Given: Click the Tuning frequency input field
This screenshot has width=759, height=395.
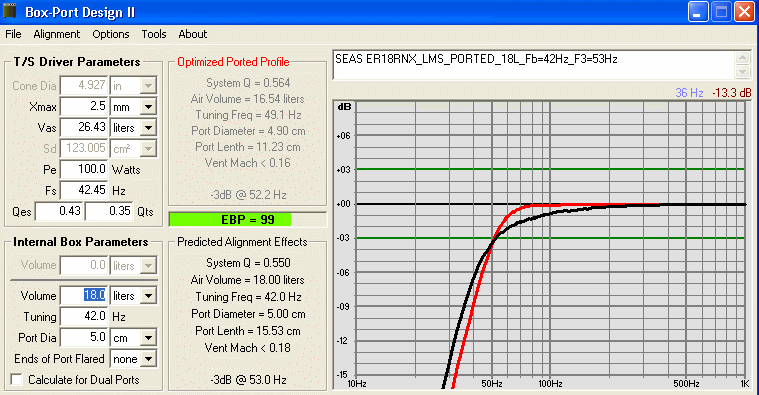Looking at the screenshot, I should point(85,317).
